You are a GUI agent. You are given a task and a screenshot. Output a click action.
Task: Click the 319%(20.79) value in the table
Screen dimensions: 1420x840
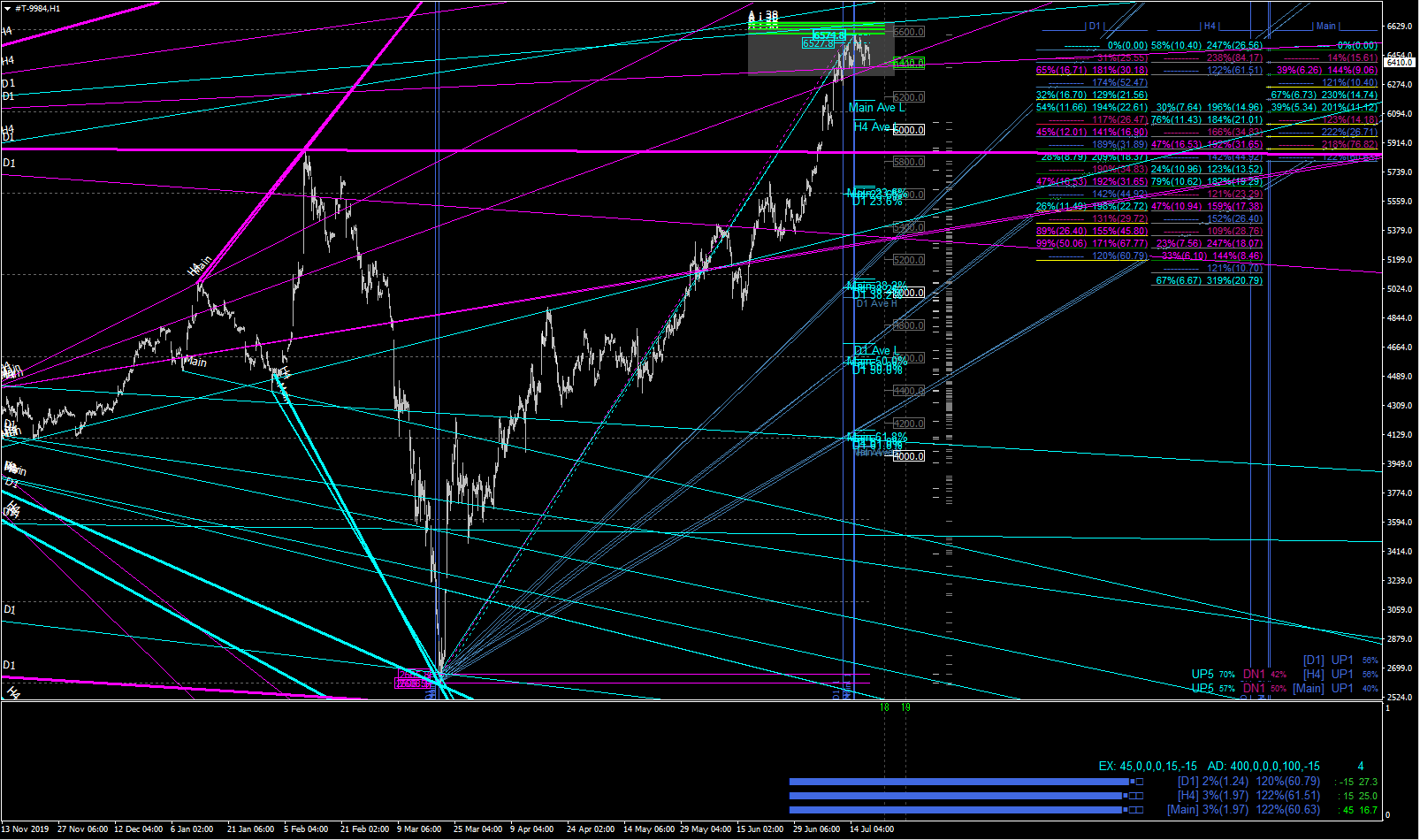click(x=1234, y=280)
